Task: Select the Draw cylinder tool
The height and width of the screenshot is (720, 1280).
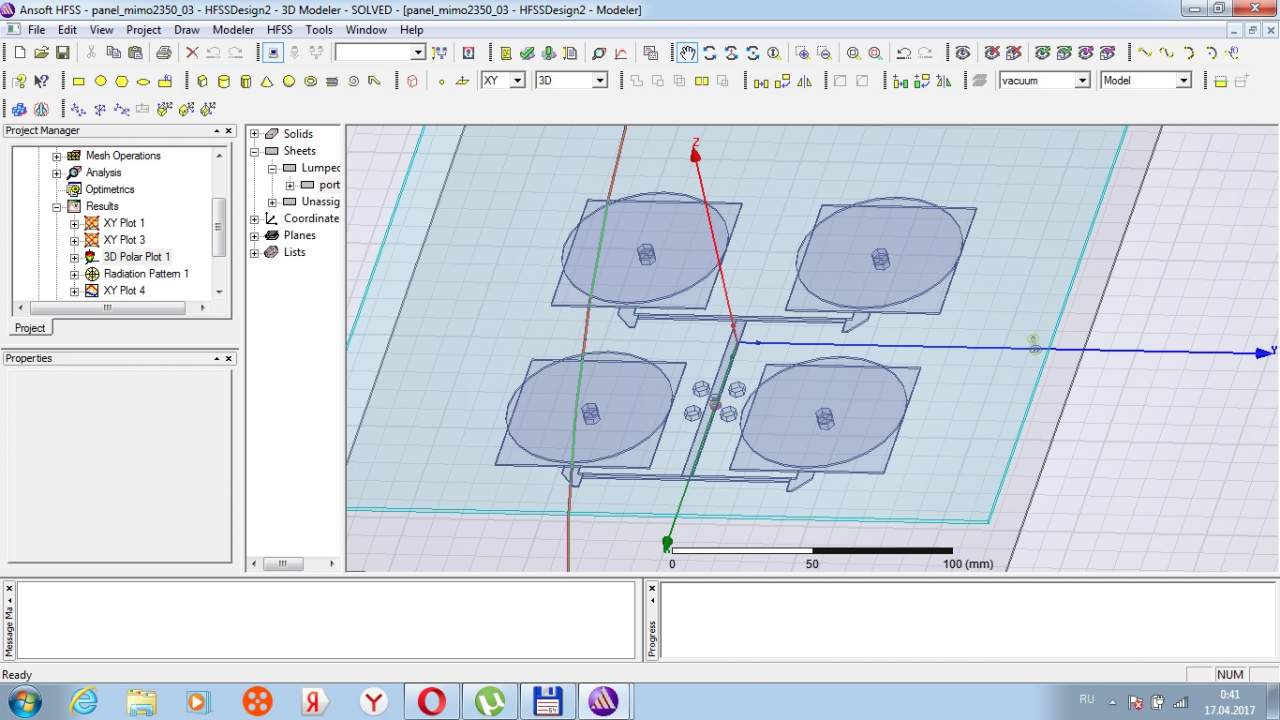Action: (223, 81)
